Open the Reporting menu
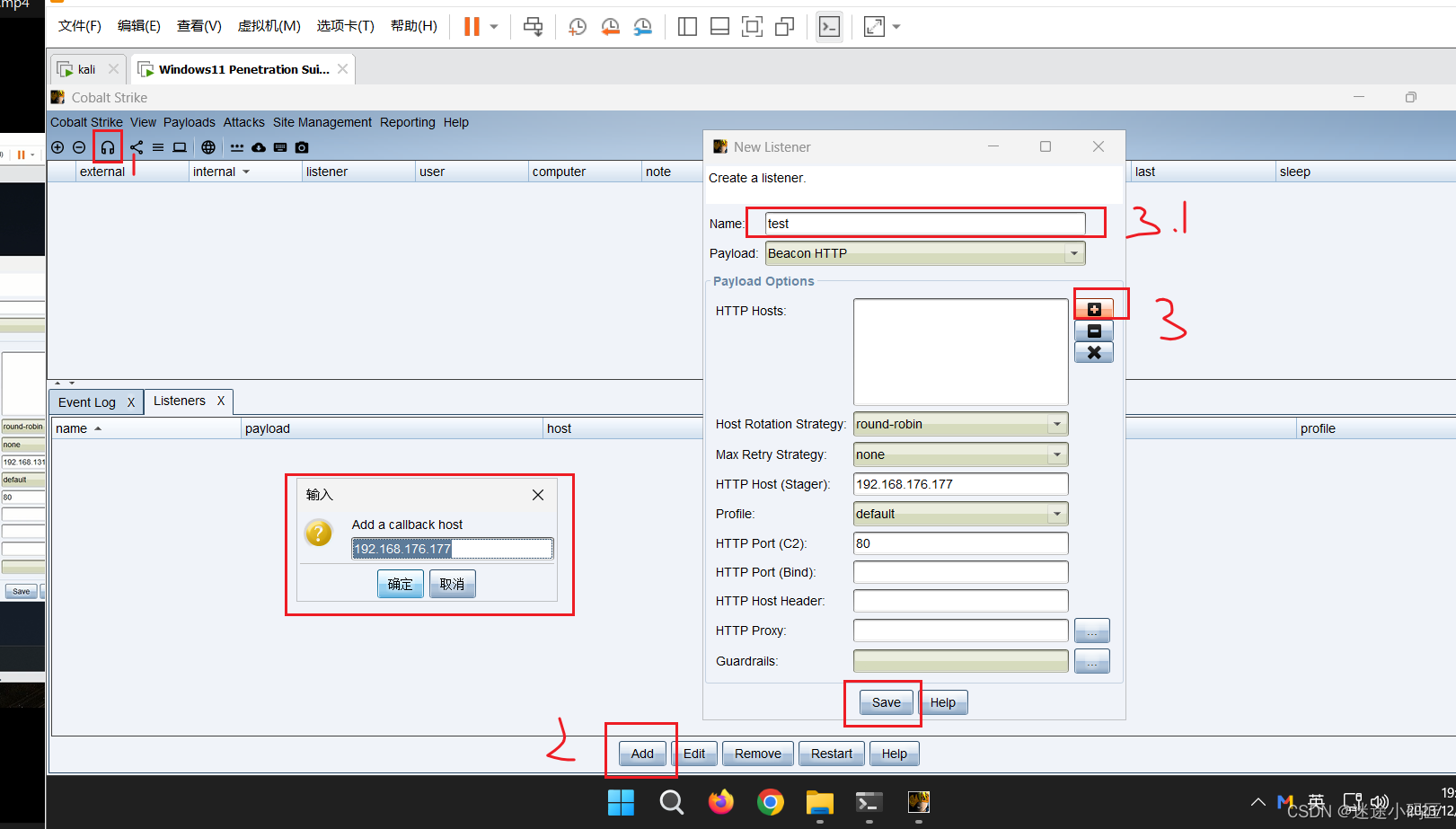Screen dimensions: 1456x829 (x=408, y=122)
